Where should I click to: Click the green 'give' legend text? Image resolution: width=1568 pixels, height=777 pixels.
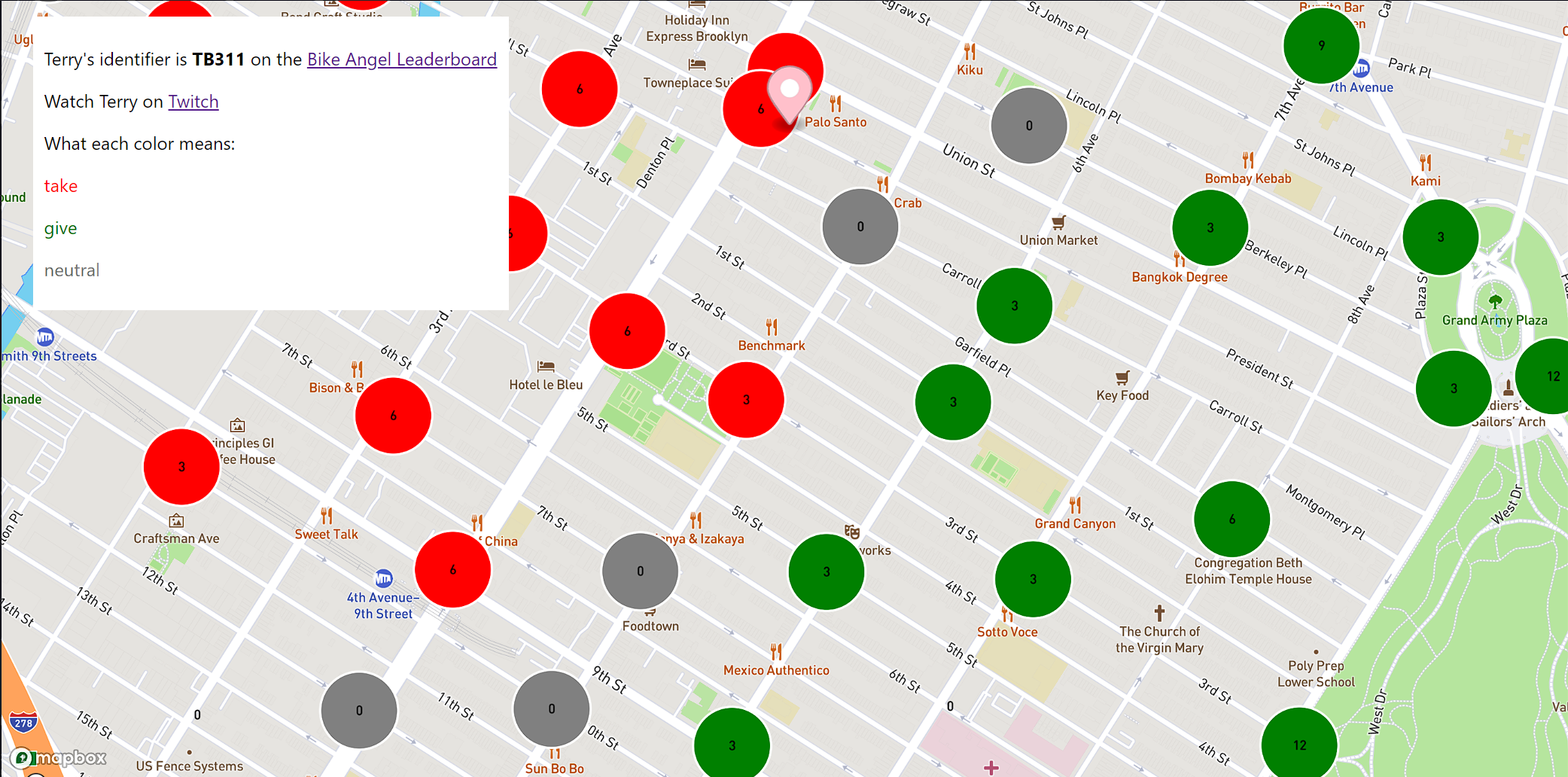tap(60, 228)
